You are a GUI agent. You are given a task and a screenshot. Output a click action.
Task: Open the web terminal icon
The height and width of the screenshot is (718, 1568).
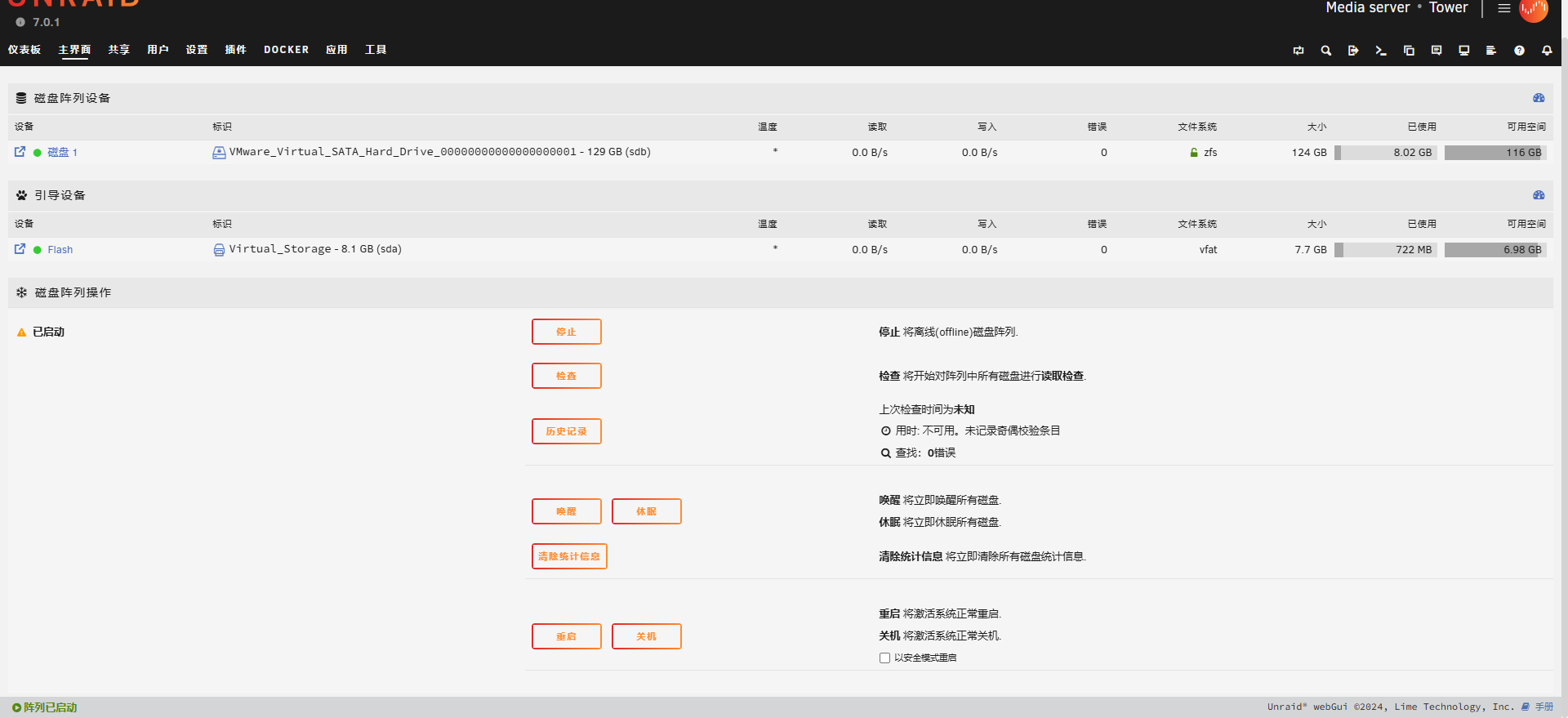click(1381, 51)
